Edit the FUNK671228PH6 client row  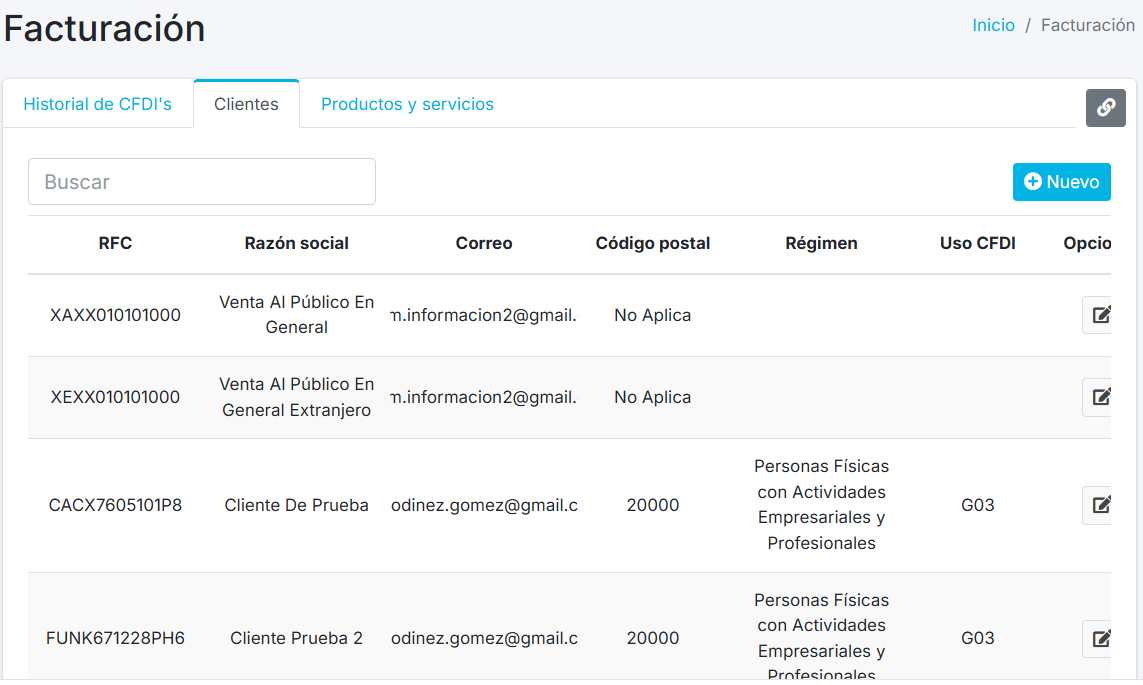pyautogui.click(x=1099, y=638)
